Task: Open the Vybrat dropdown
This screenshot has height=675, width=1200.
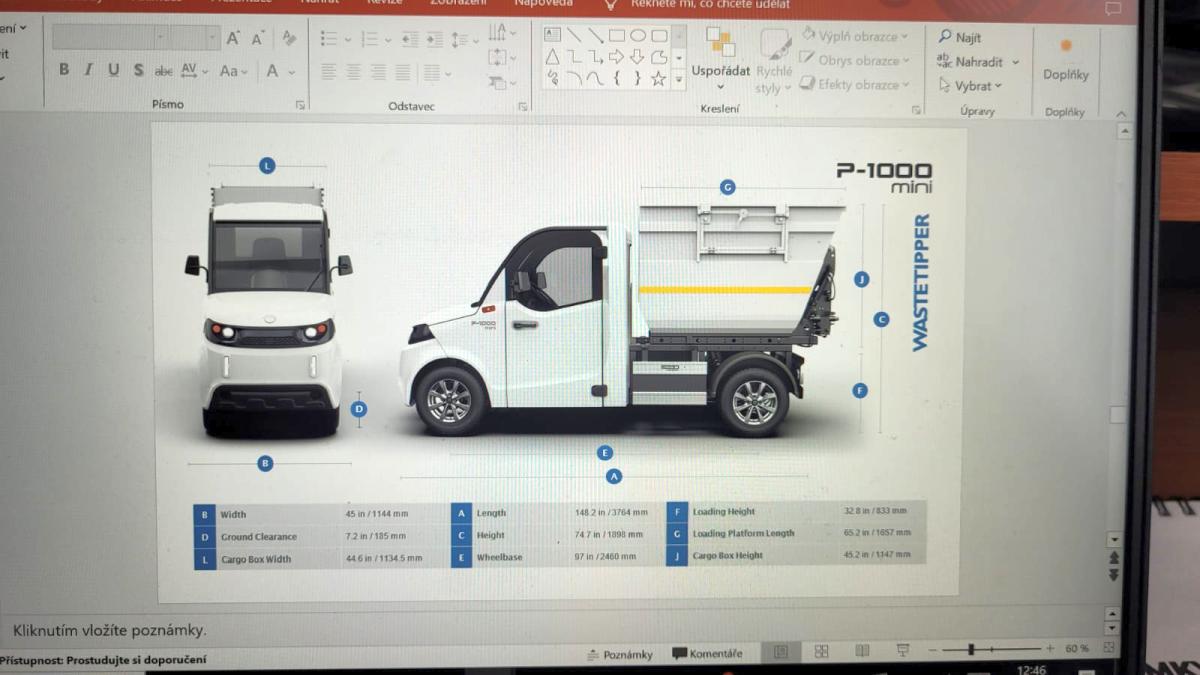Action: 998,86
